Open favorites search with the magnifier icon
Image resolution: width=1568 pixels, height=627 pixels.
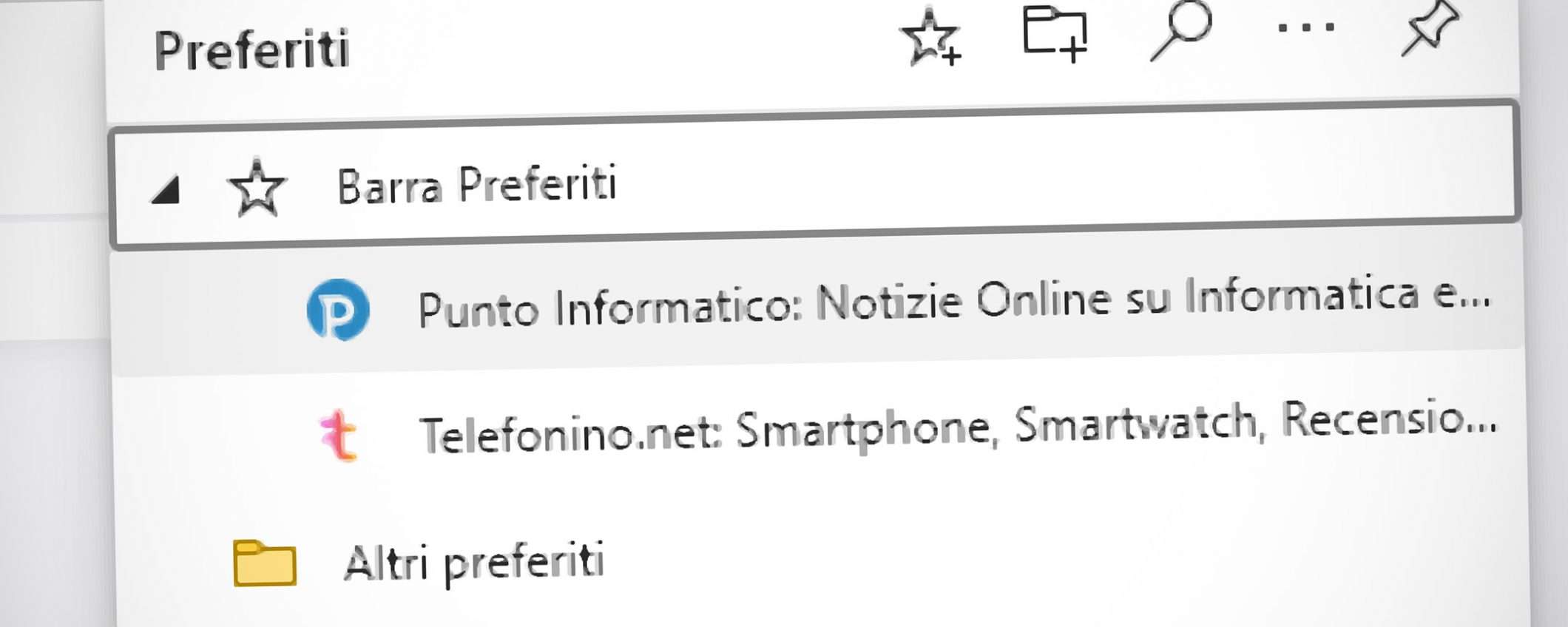pos(1181,30)
